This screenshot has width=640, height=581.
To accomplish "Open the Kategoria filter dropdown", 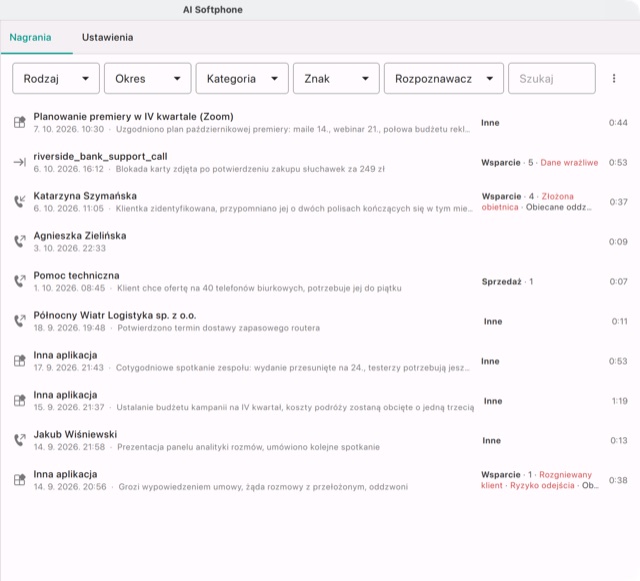I will (x=242, y=78).
